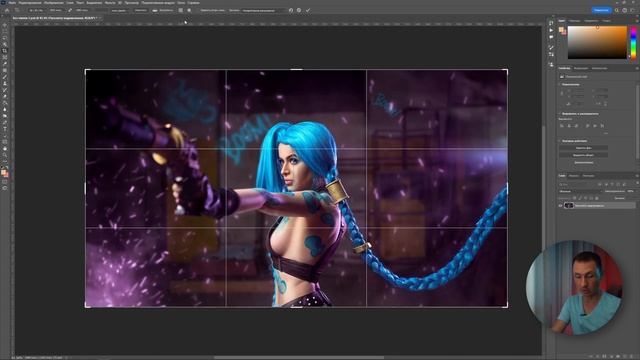Image resolution: width=640 pixels, height=360 pixels.
Task: Select the Object Selection tool
Action: 4,44
